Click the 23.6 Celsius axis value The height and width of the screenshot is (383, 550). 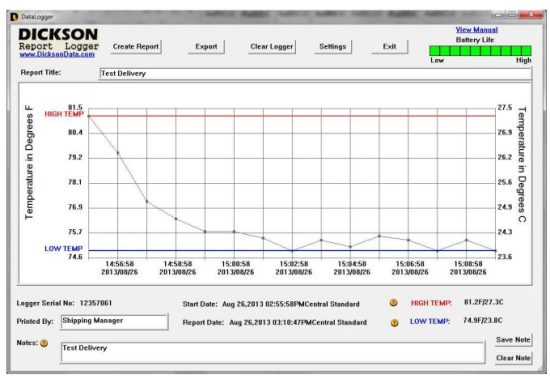(505, 257)
